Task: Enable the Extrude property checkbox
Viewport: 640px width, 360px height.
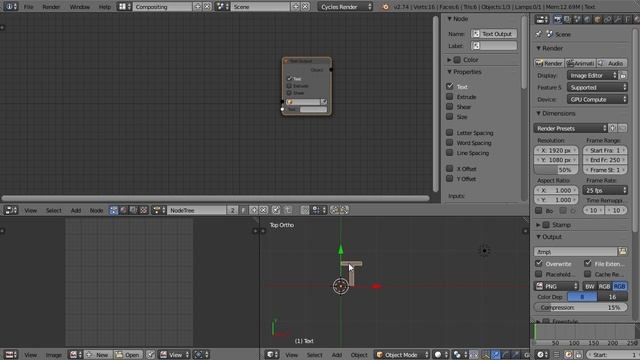Action: pos(450,97)
